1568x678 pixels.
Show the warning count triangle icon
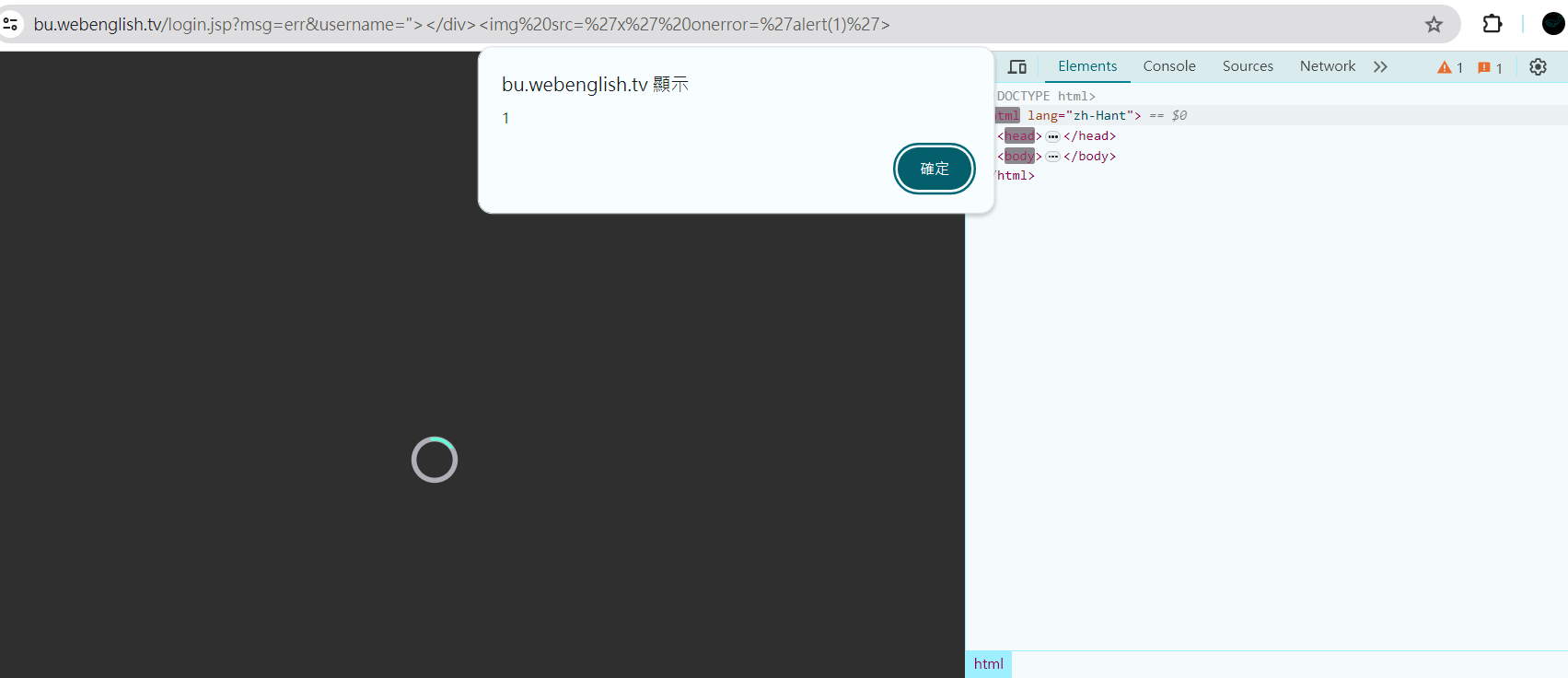(1445, 67)
